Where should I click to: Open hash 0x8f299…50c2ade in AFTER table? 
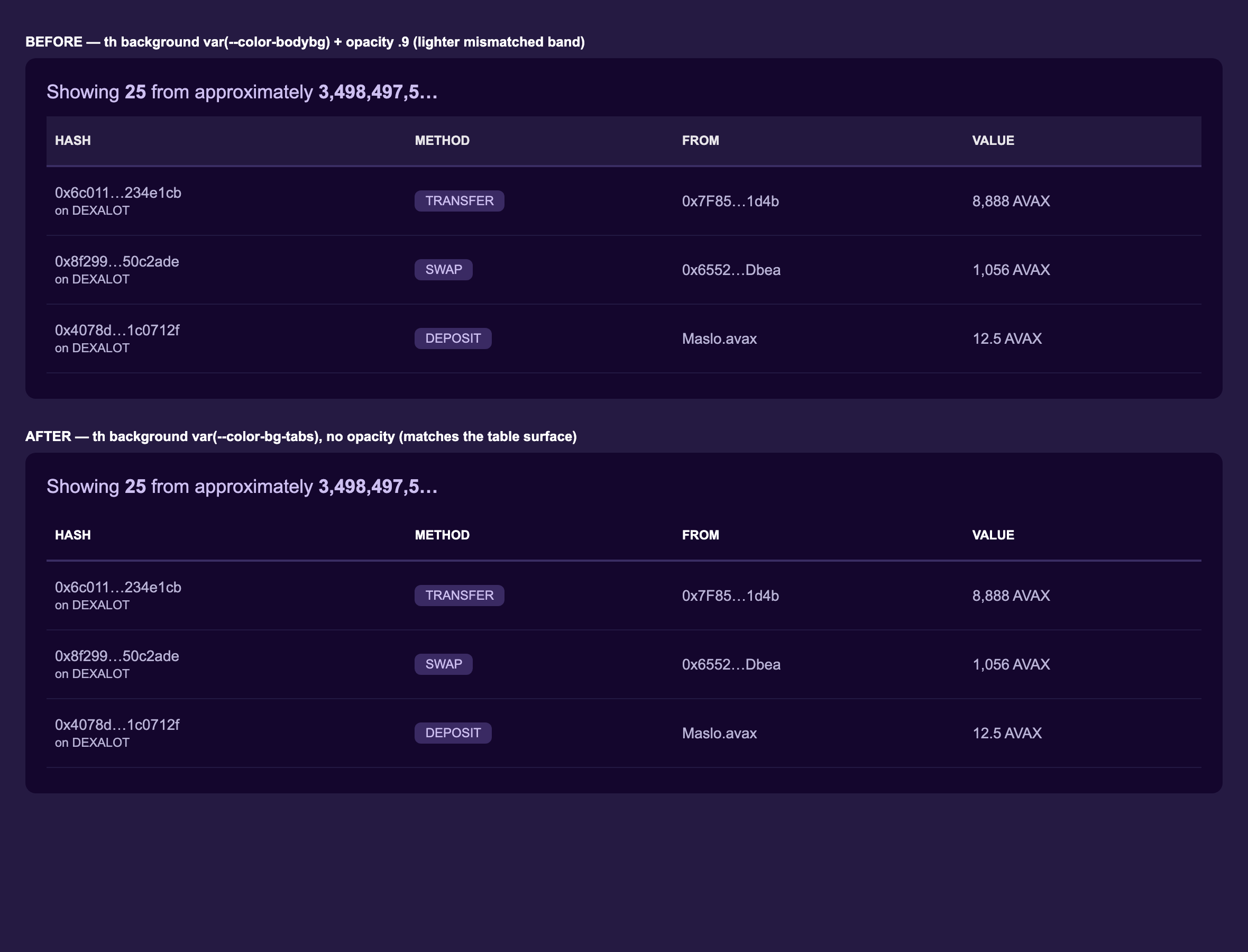click(x=117, y=656)
